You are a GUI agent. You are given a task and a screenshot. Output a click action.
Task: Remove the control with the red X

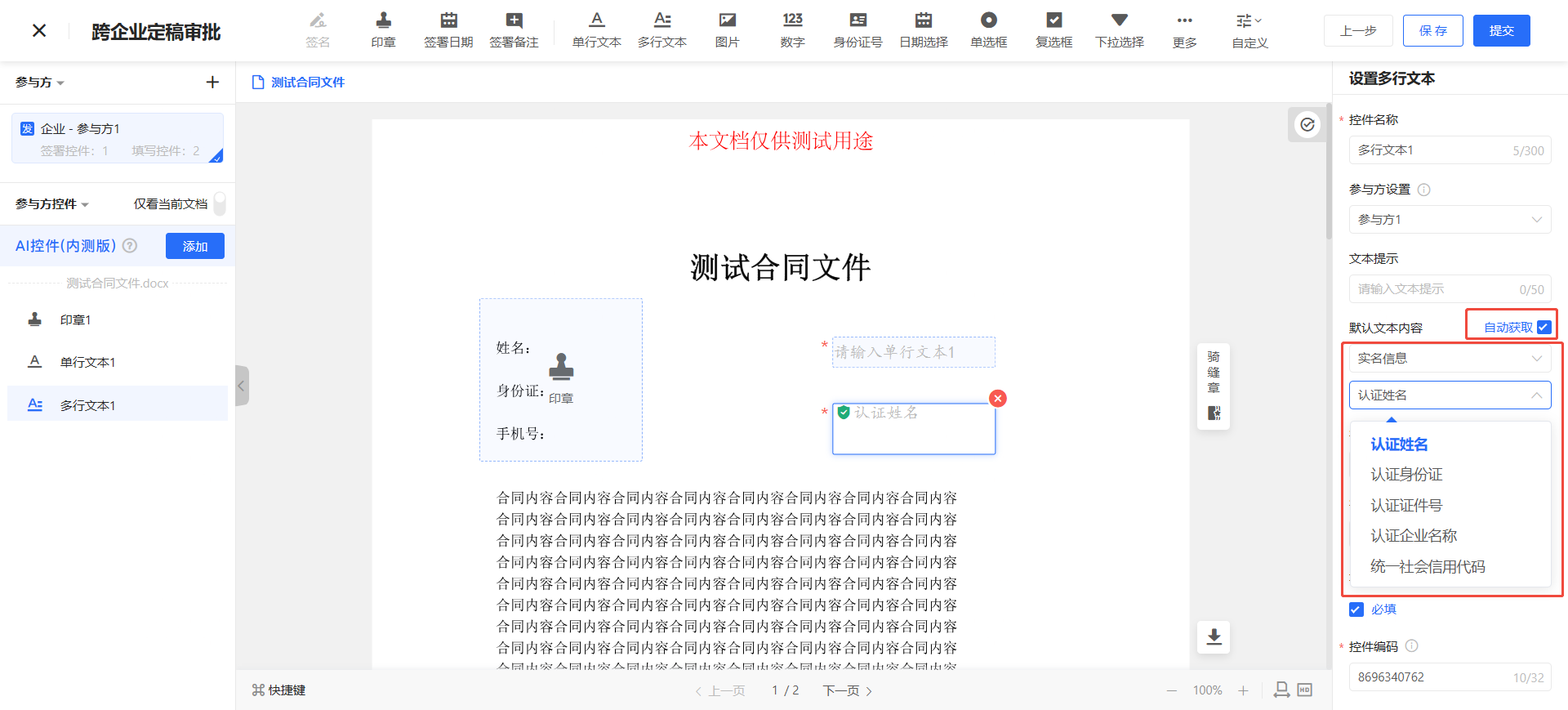[x=997, y=398]
